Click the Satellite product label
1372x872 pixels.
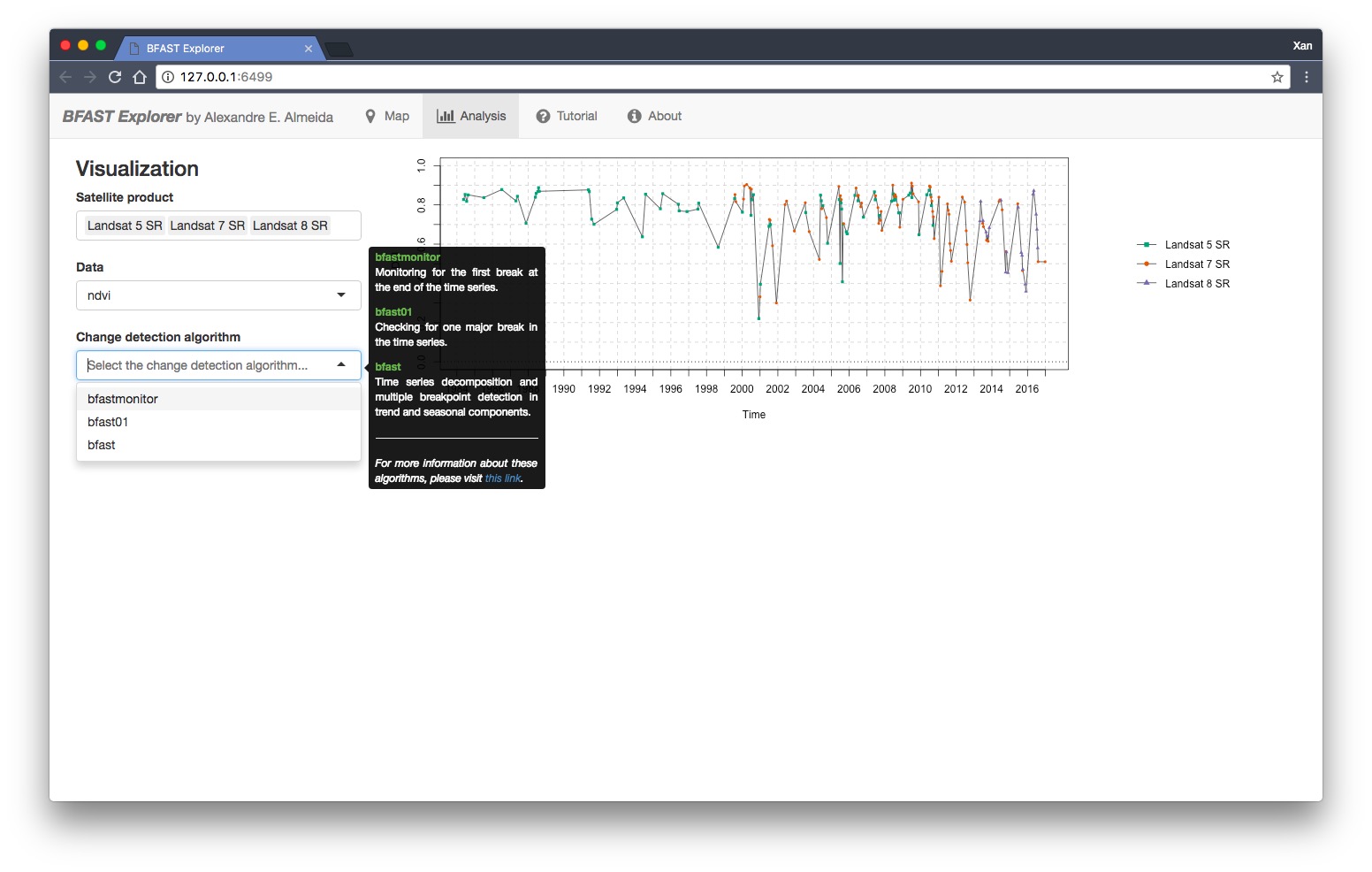pos(125,197)
